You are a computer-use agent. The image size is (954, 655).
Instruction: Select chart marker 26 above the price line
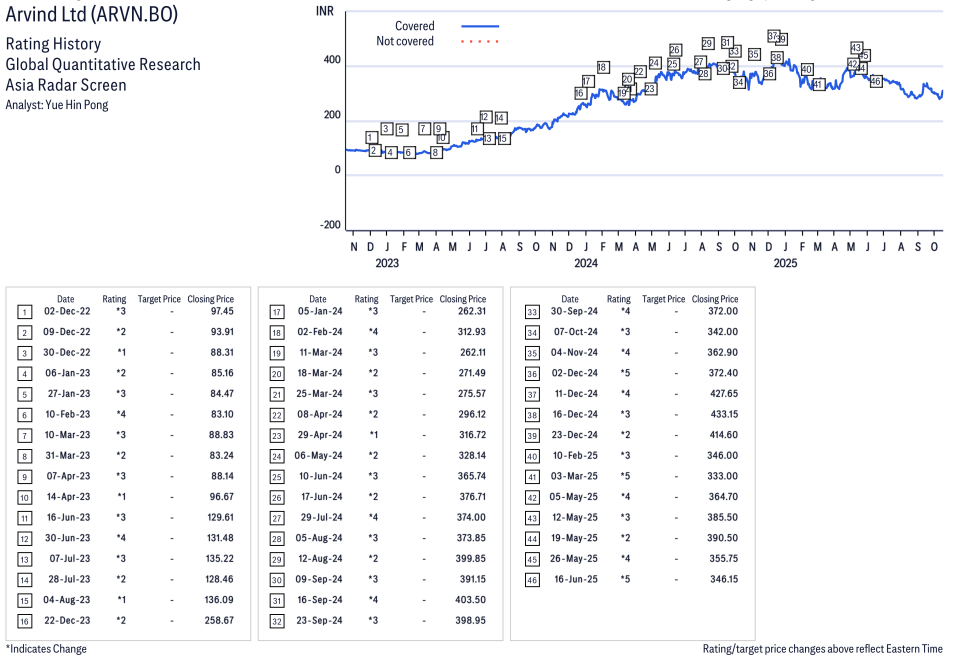pyautogui.click(x=675, y=50)
